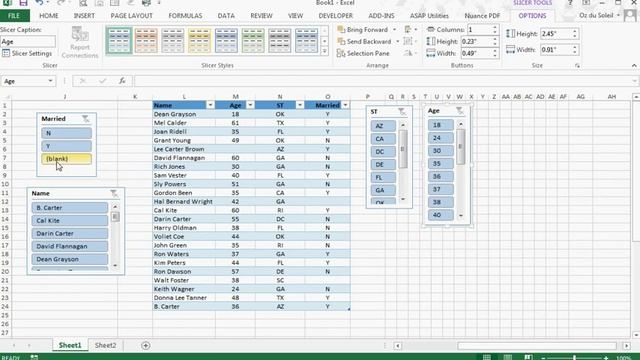
Task: Clear filter icon on Married slicer
Action: [85, 119]
